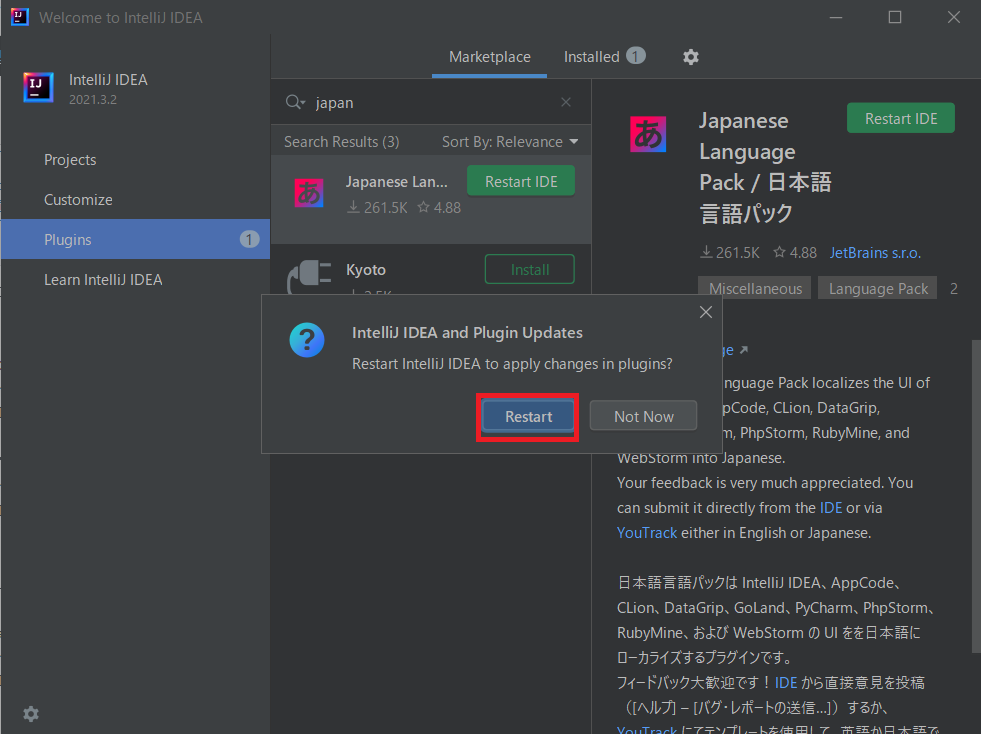Open Learn IntelliJ IDEA section

103,280
